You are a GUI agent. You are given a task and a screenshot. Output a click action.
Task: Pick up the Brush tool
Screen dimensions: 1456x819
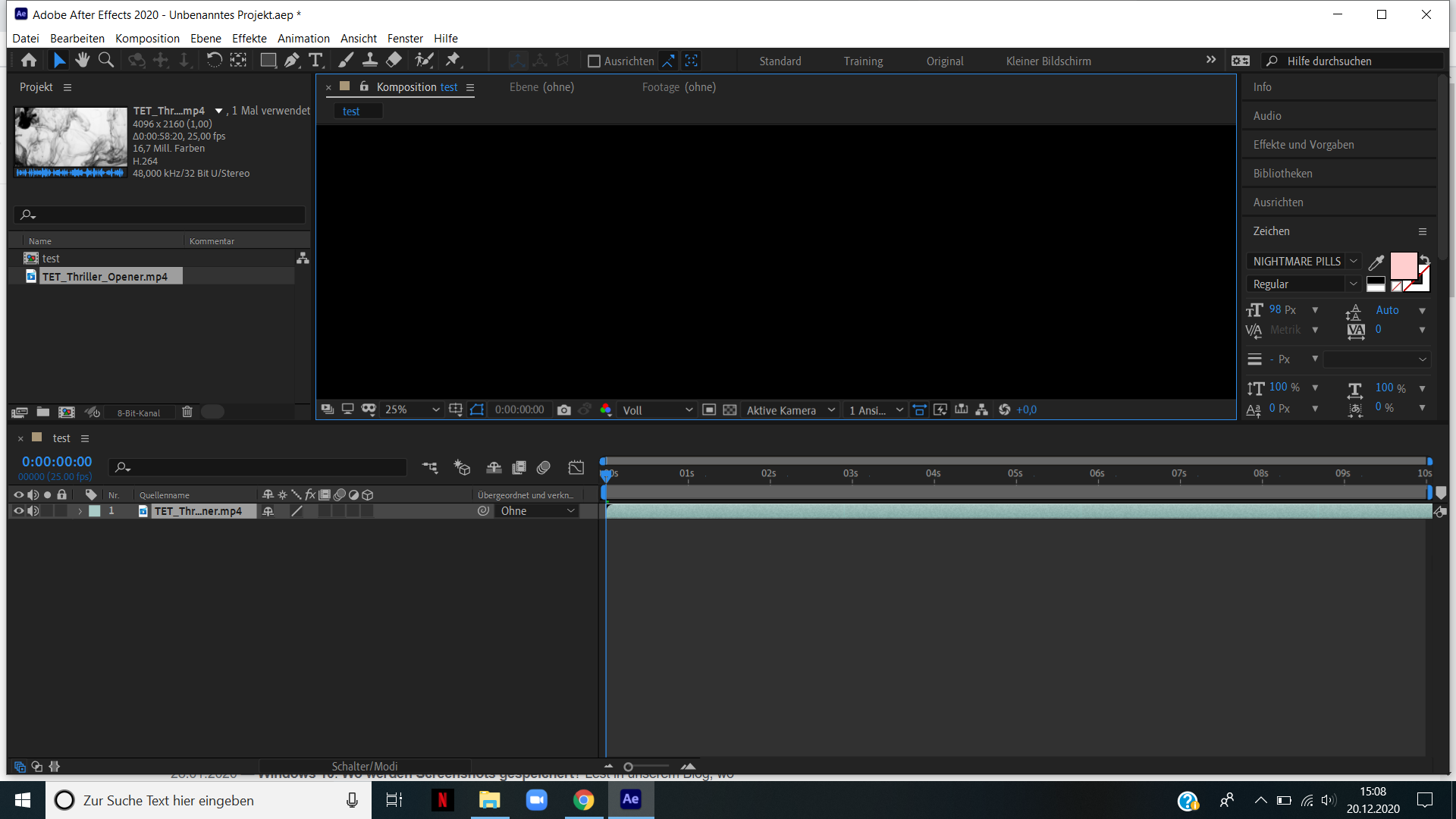(x=347, y=60)
